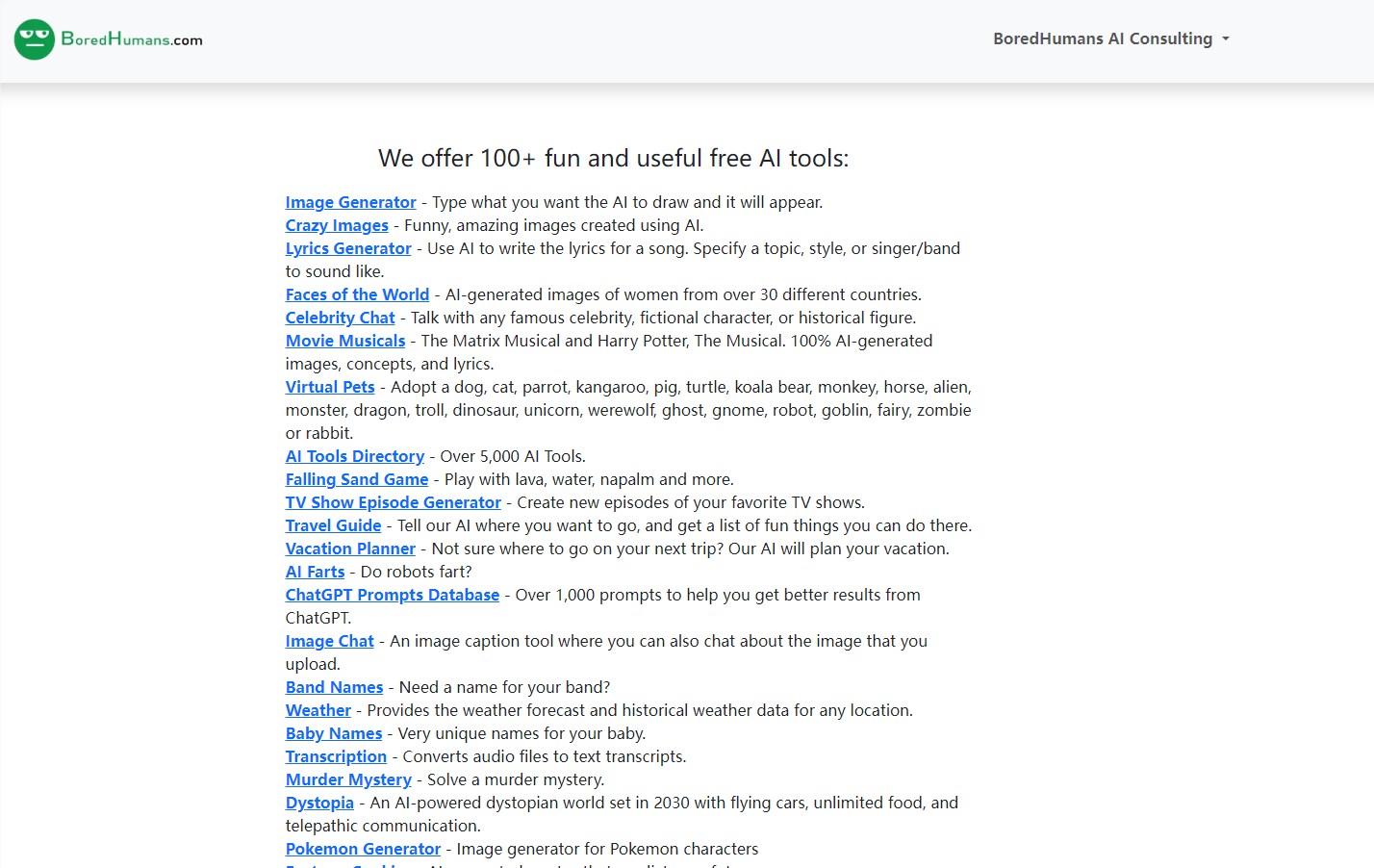Click the 'Do robots fart?' description text

417,572
